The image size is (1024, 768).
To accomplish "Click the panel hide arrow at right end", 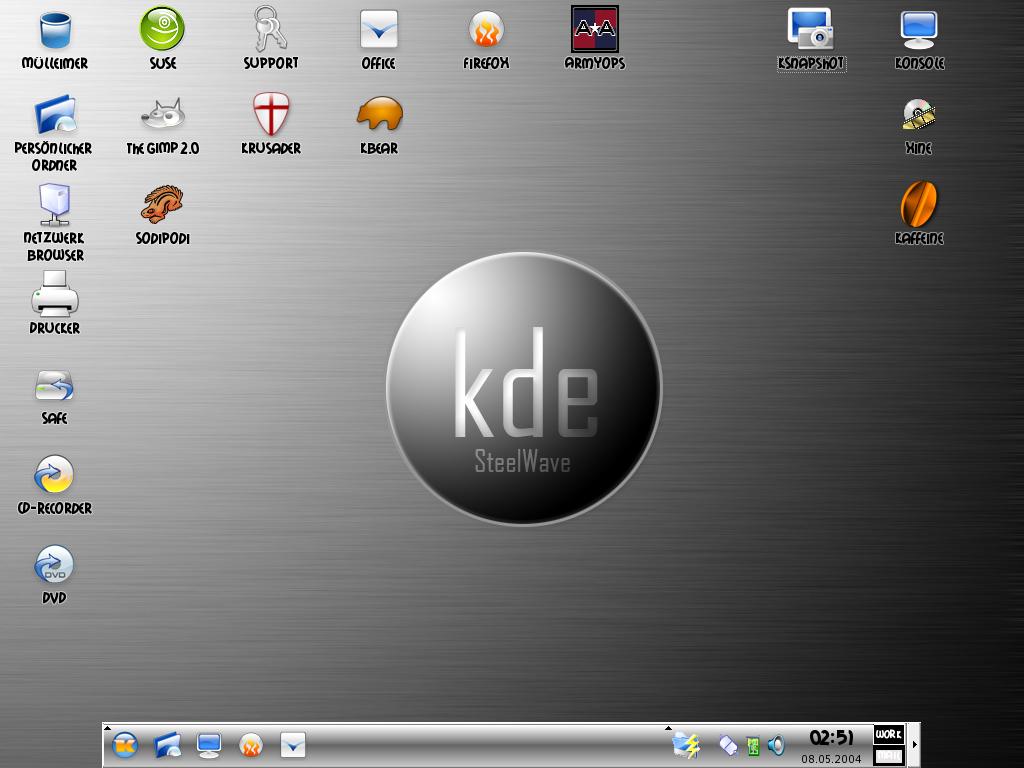I will 914,744.
